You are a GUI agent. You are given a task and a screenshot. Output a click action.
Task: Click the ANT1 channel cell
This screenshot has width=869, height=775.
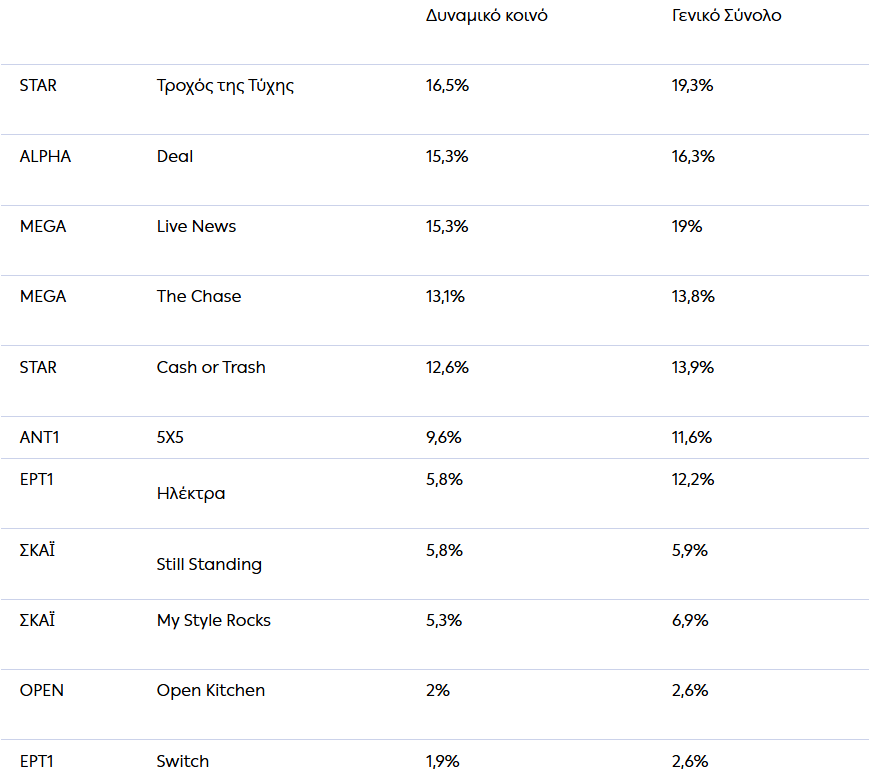40,437
